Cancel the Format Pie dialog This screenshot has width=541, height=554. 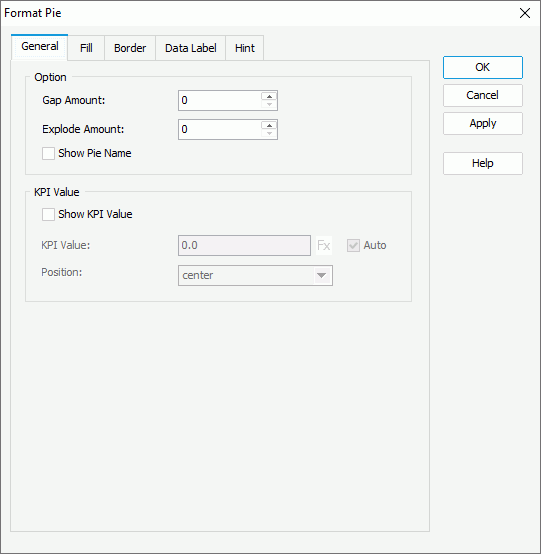(x=483, y=95)
